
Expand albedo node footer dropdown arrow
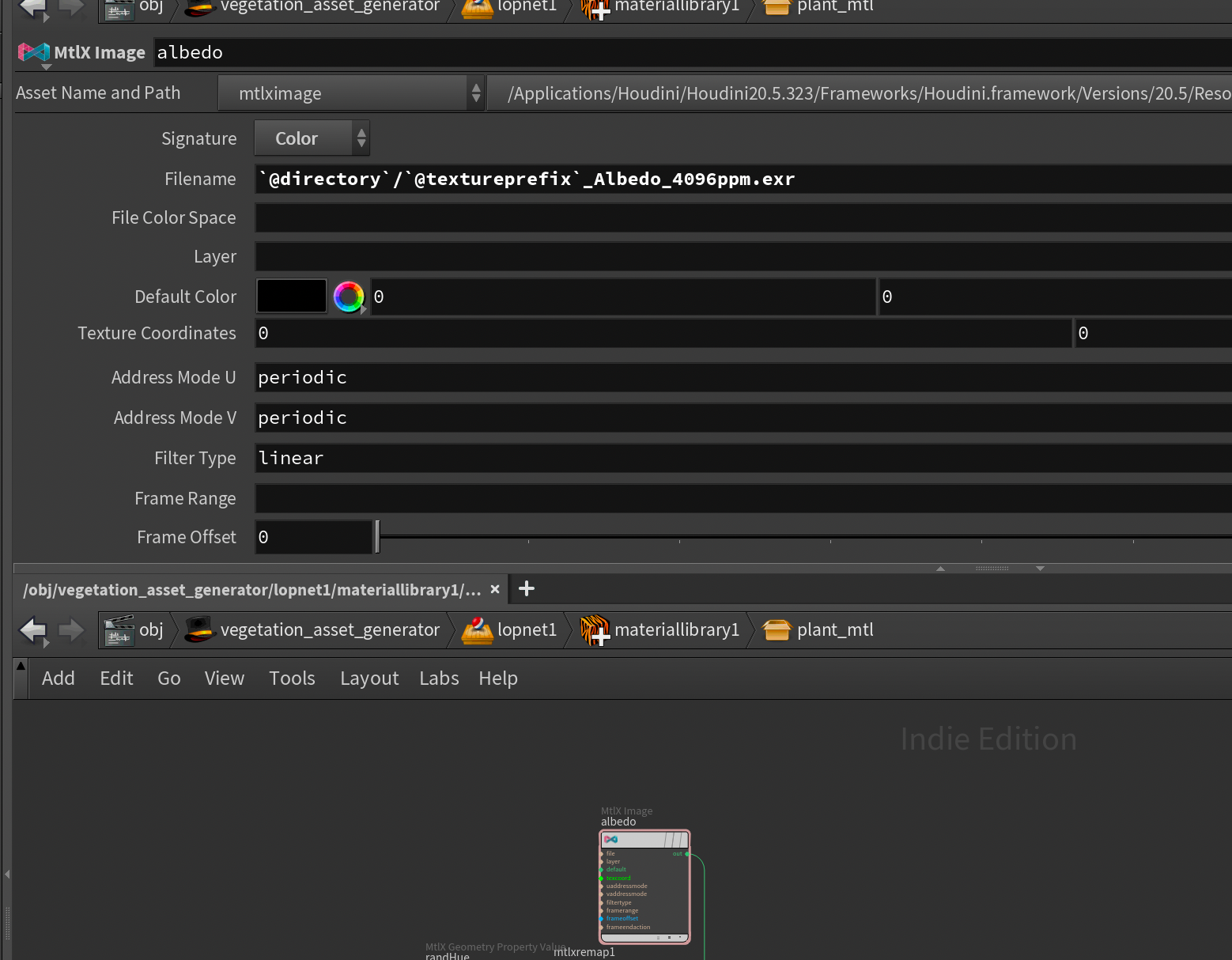680,938
